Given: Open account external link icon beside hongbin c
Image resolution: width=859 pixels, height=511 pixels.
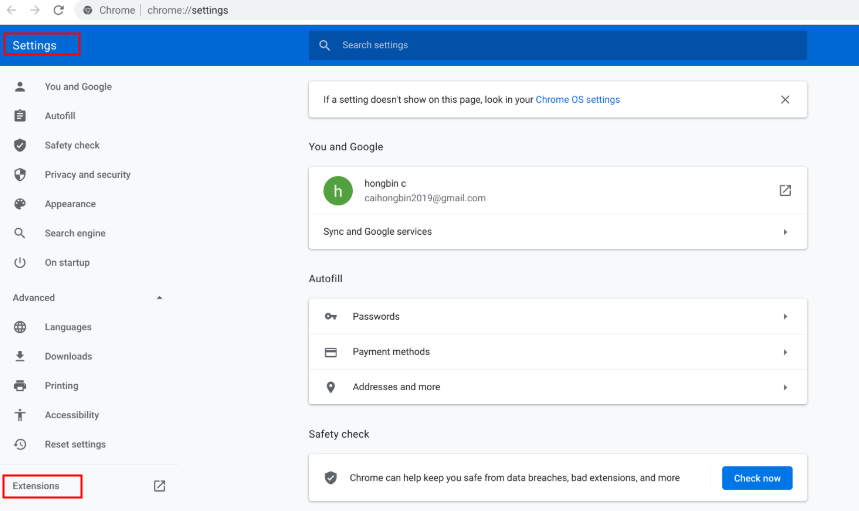Looking at the screenshot, I should (785, 190).
